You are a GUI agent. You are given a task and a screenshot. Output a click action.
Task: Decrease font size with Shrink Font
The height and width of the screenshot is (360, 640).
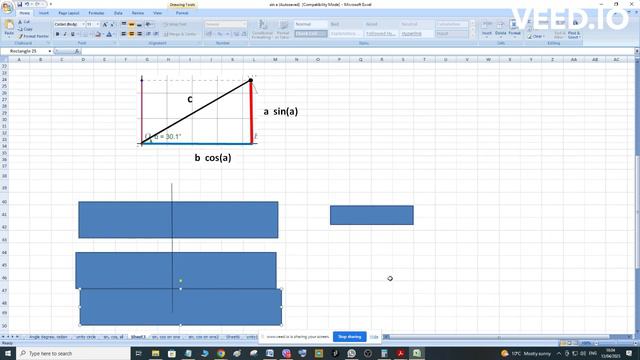click(x=112, y=24)
